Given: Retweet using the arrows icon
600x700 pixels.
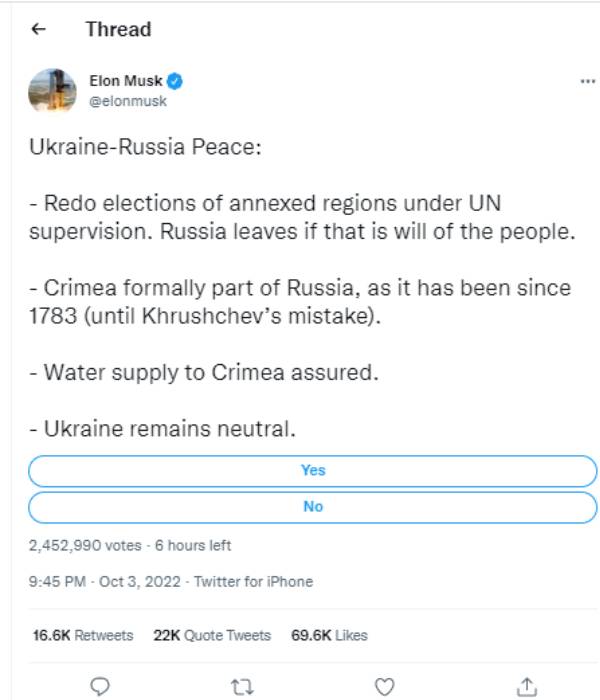Looking at the screenshot, I should click(241, 686).
